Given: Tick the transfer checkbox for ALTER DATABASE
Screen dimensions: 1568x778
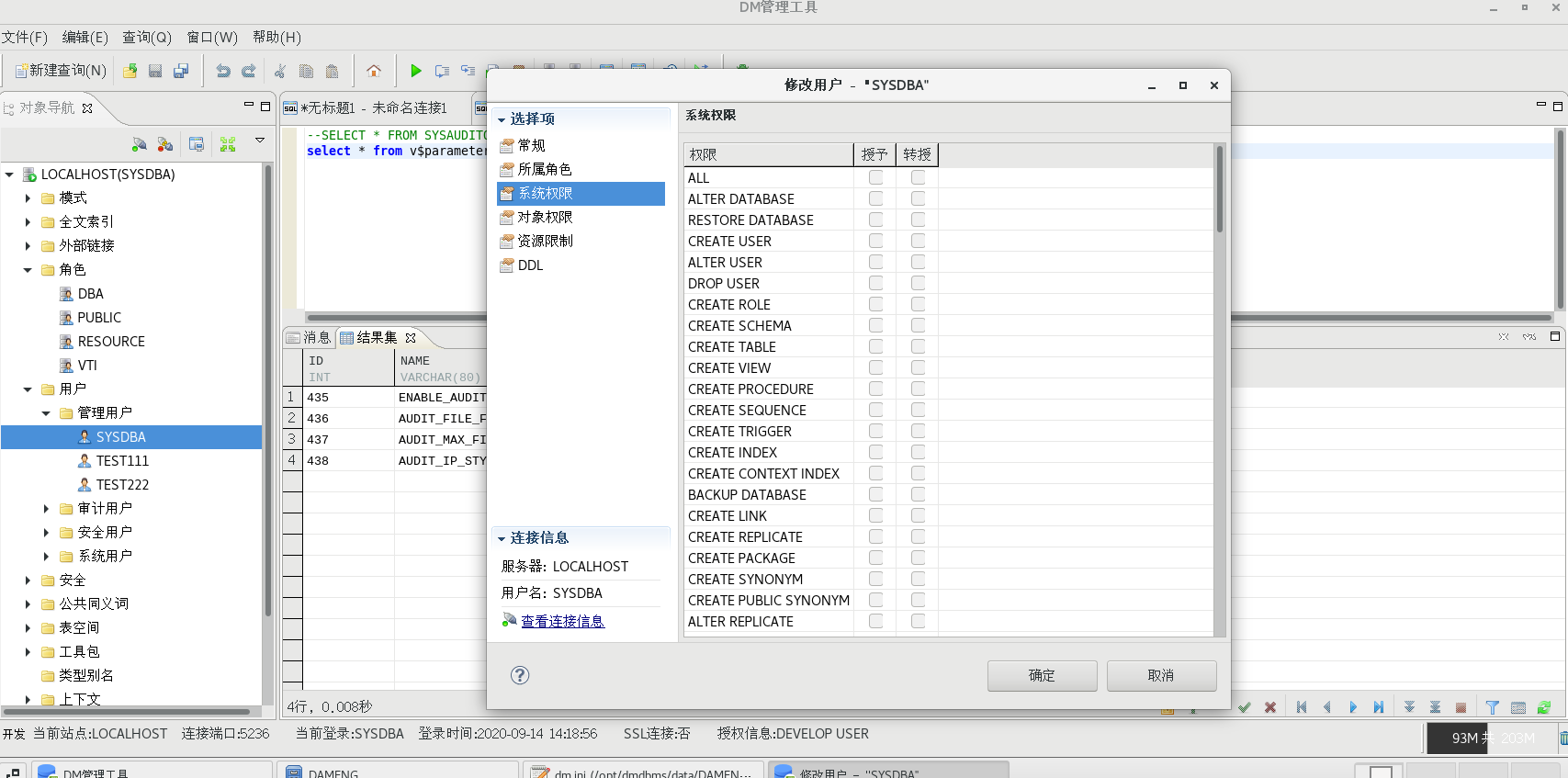Looking at the screenshot, I should pos(918,198).
